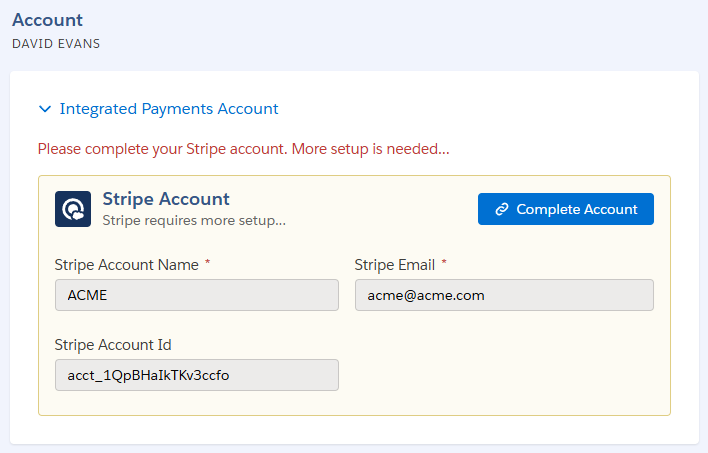Click the Account page title

coord(47,20)
